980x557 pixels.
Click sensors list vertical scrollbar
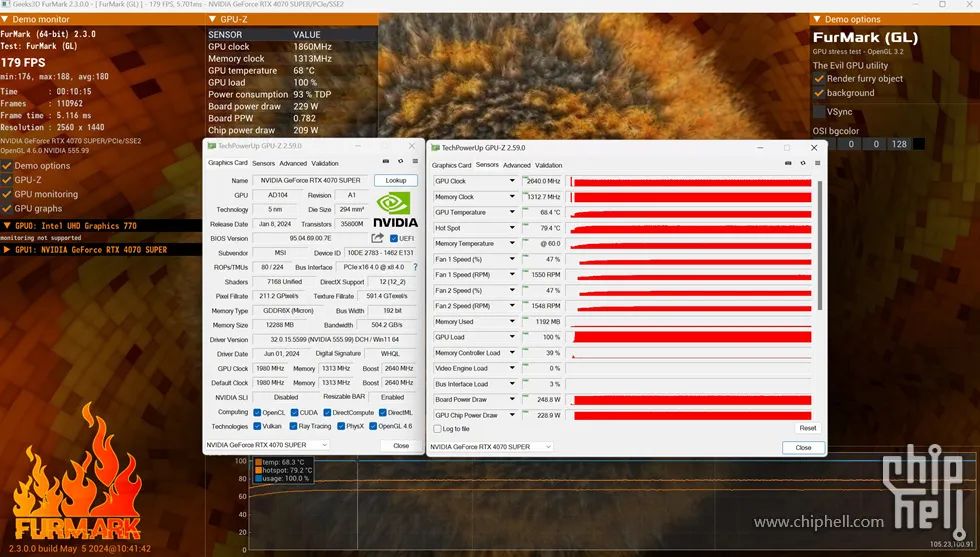819,245
